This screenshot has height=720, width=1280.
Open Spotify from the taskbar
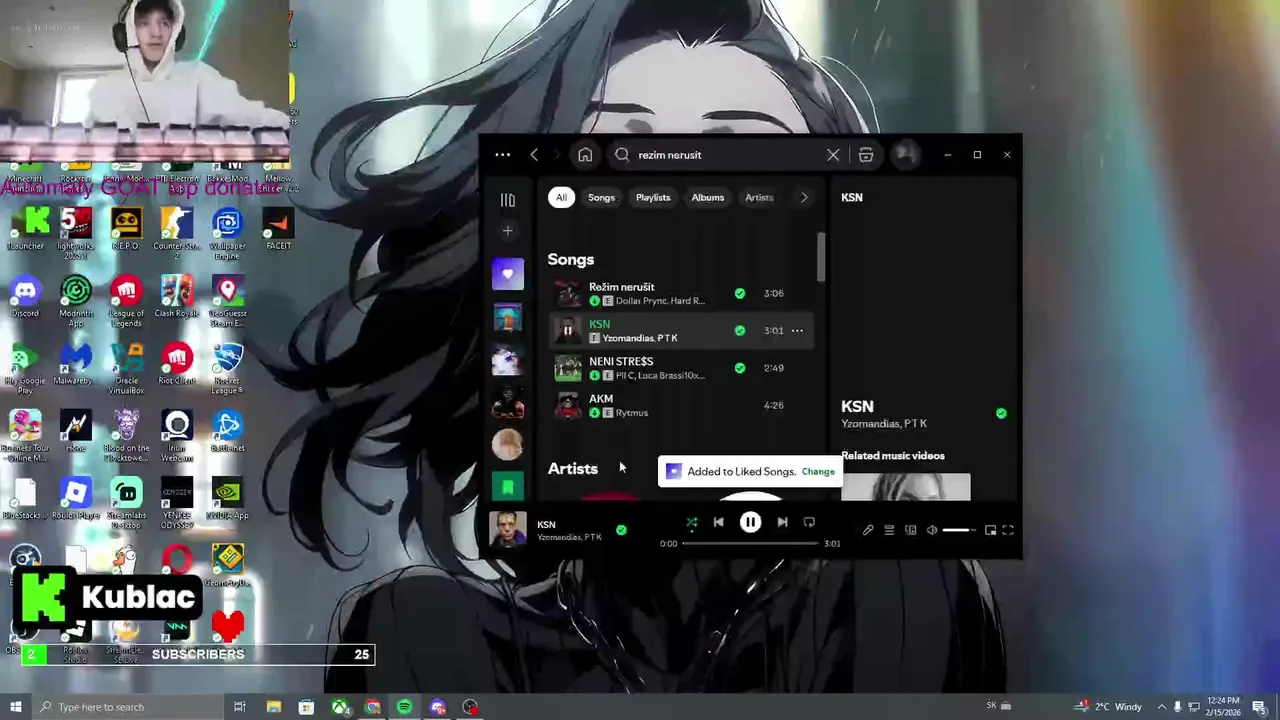pos(404,707)
